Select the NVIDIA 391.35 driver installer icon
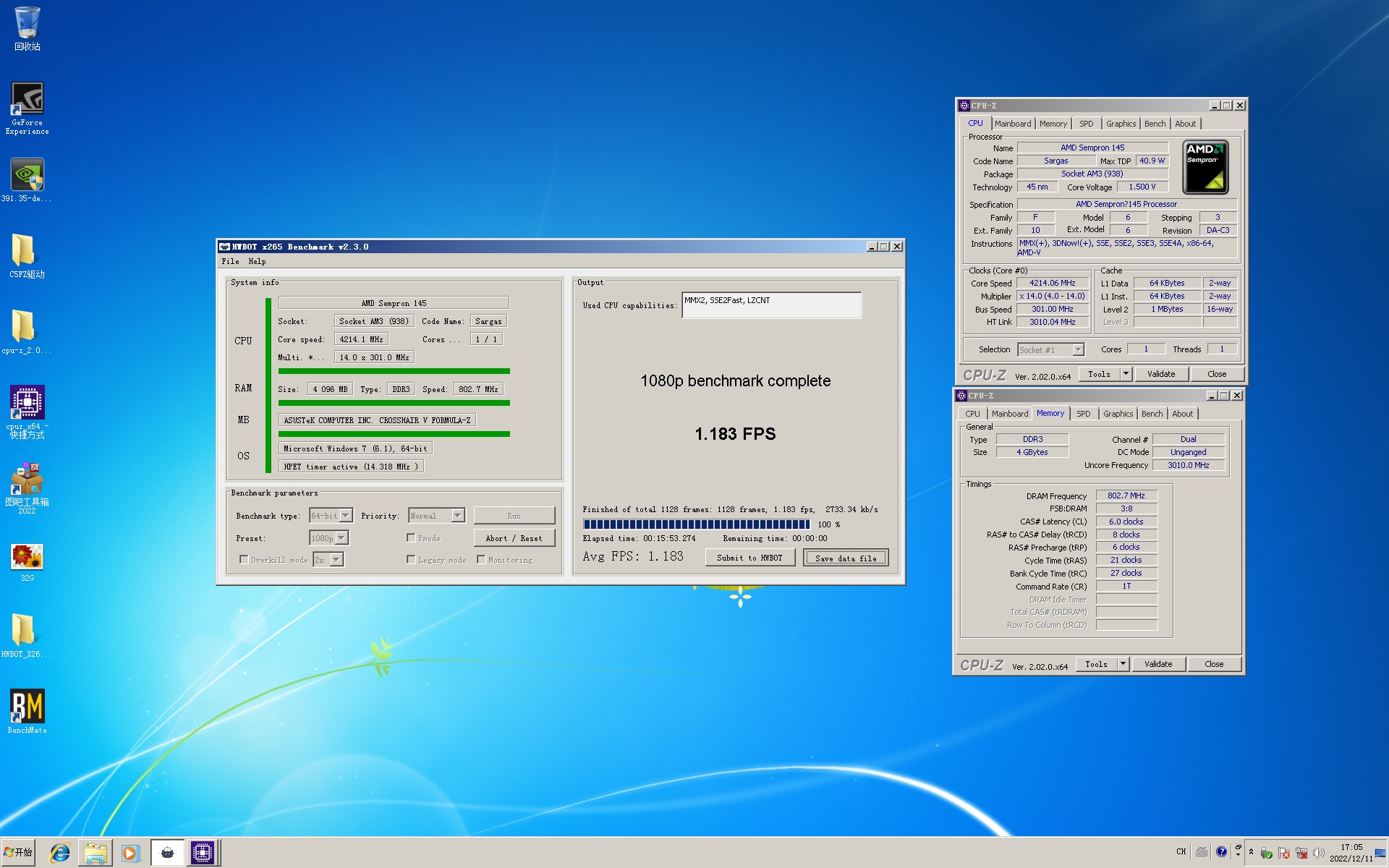 pos(27,181)
